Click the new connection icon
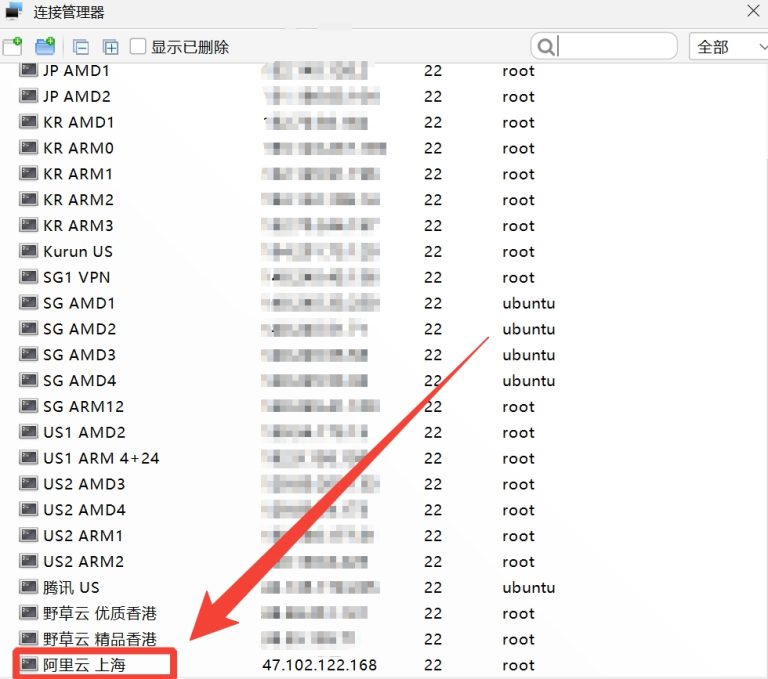The width and height of the screenshot is (768, 679). point(12,46)
